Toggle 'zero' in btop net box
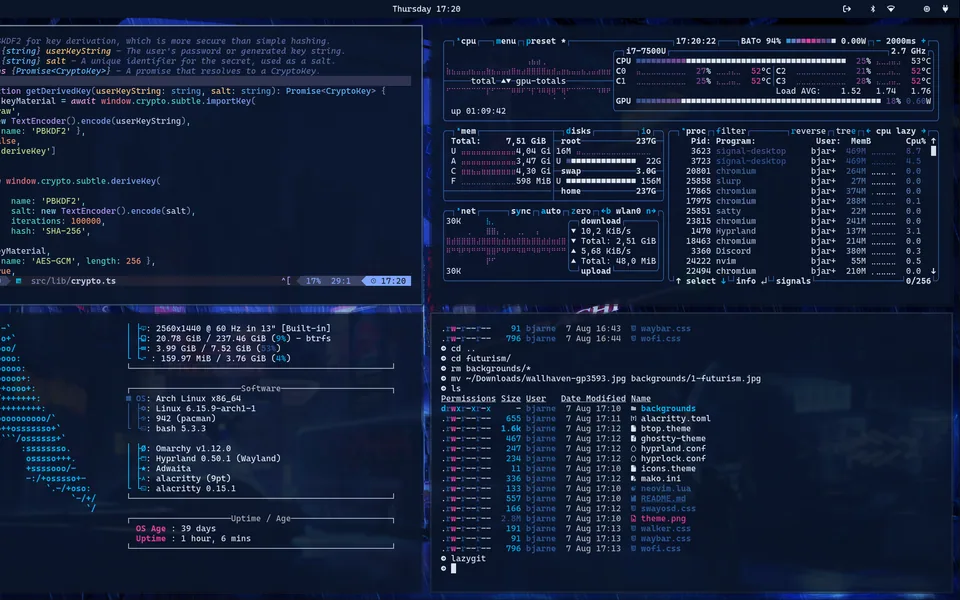This screenshot has height=600, width=960. [580, 211]
